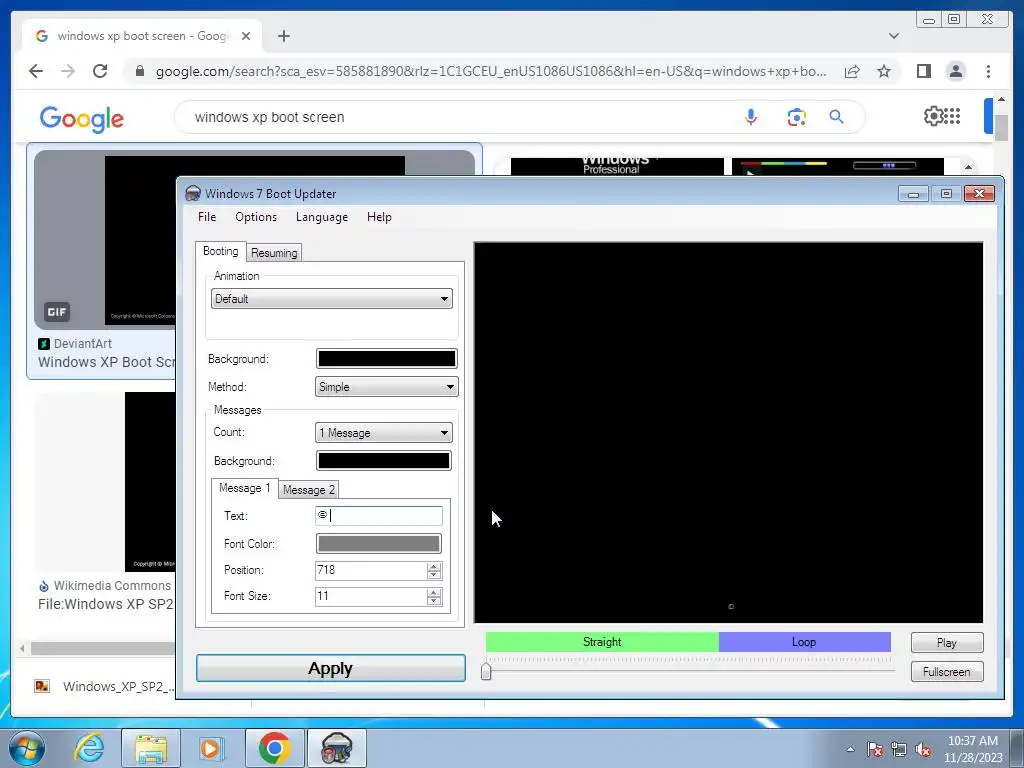
Task: Search by voice microphone icon
Action: [x=751, y=117]
